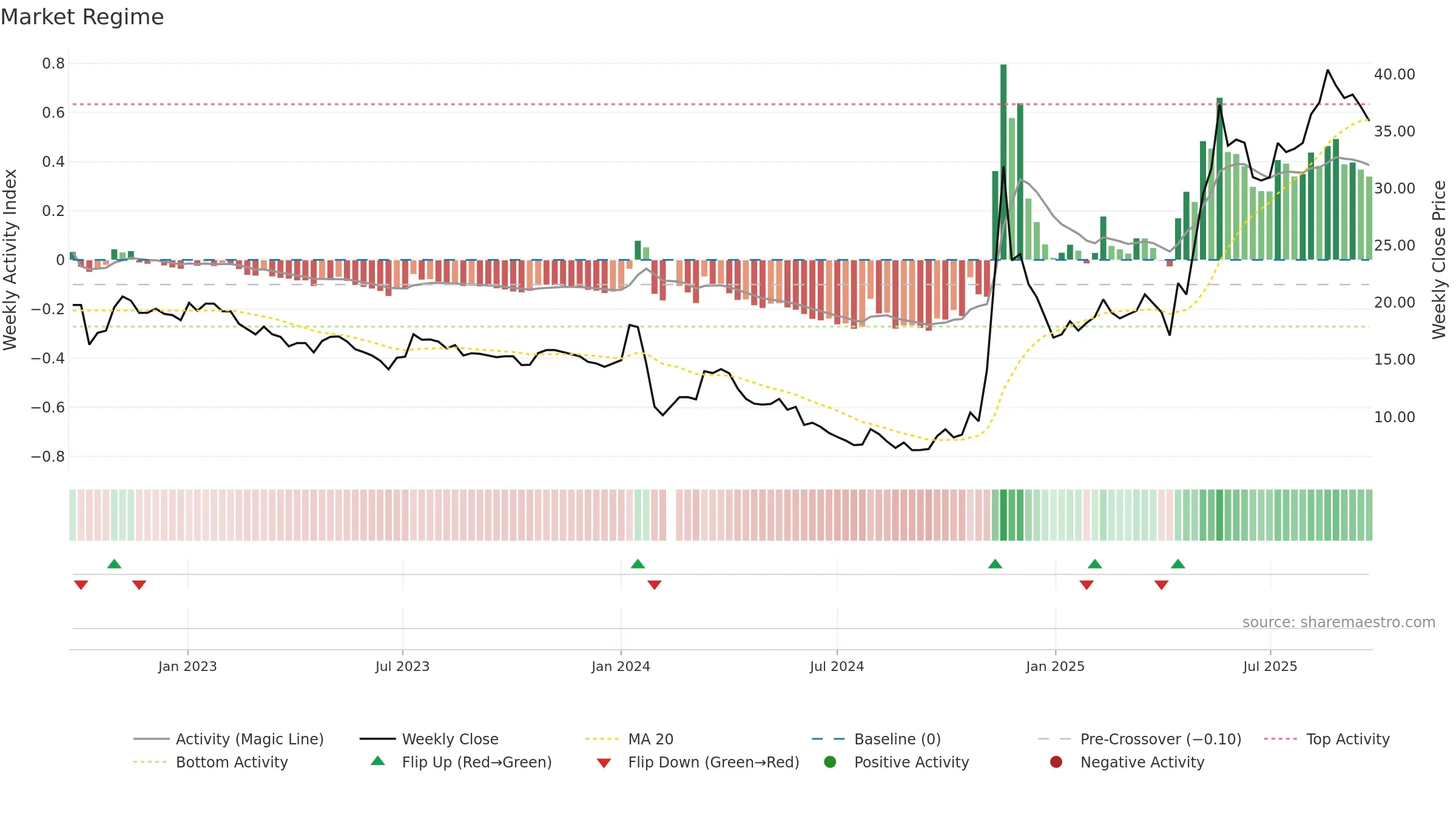This screenshot has height=819, width=1456.
Task: Toggle the MA 20 legend entry
Action: coord(629,739)
